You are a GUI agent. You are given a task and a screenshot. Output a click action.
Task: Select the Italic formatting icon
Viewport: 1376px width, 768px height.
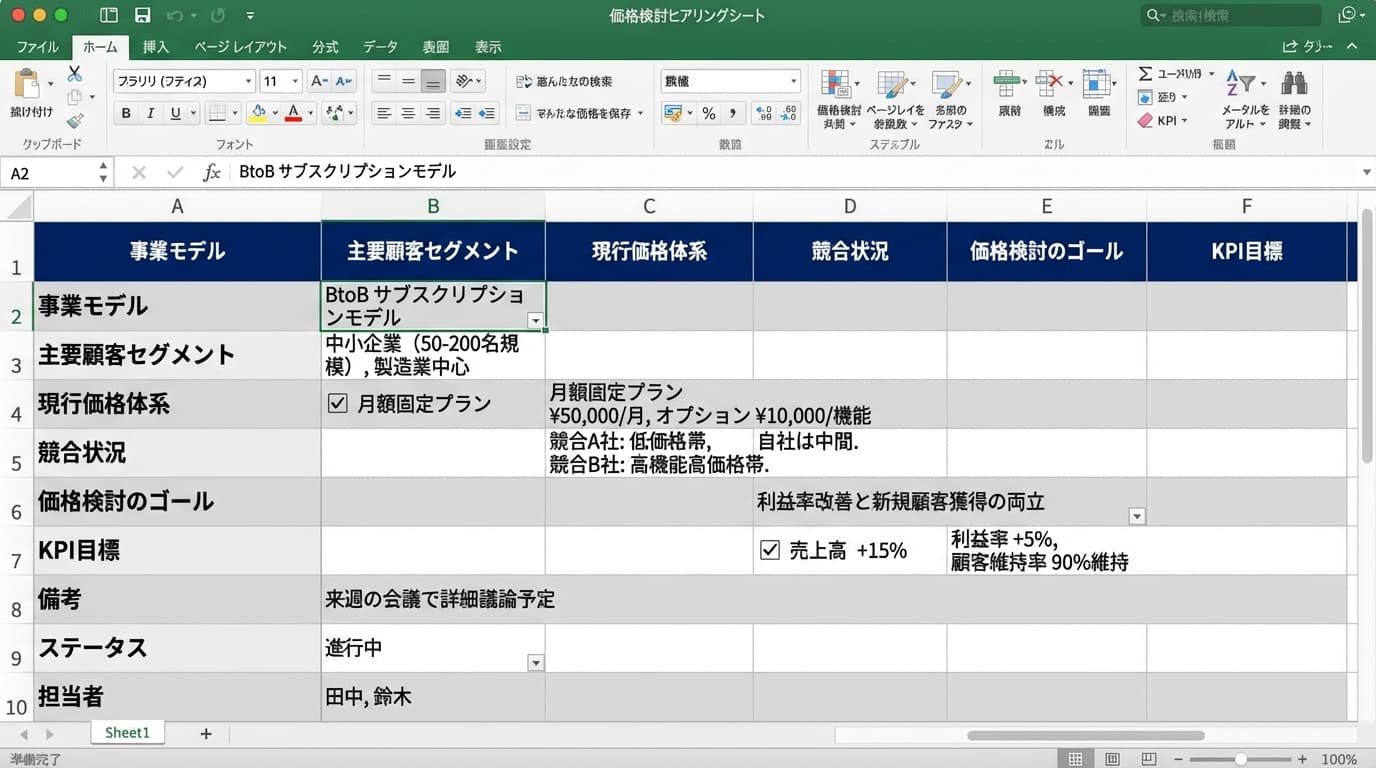click(148, 113)
